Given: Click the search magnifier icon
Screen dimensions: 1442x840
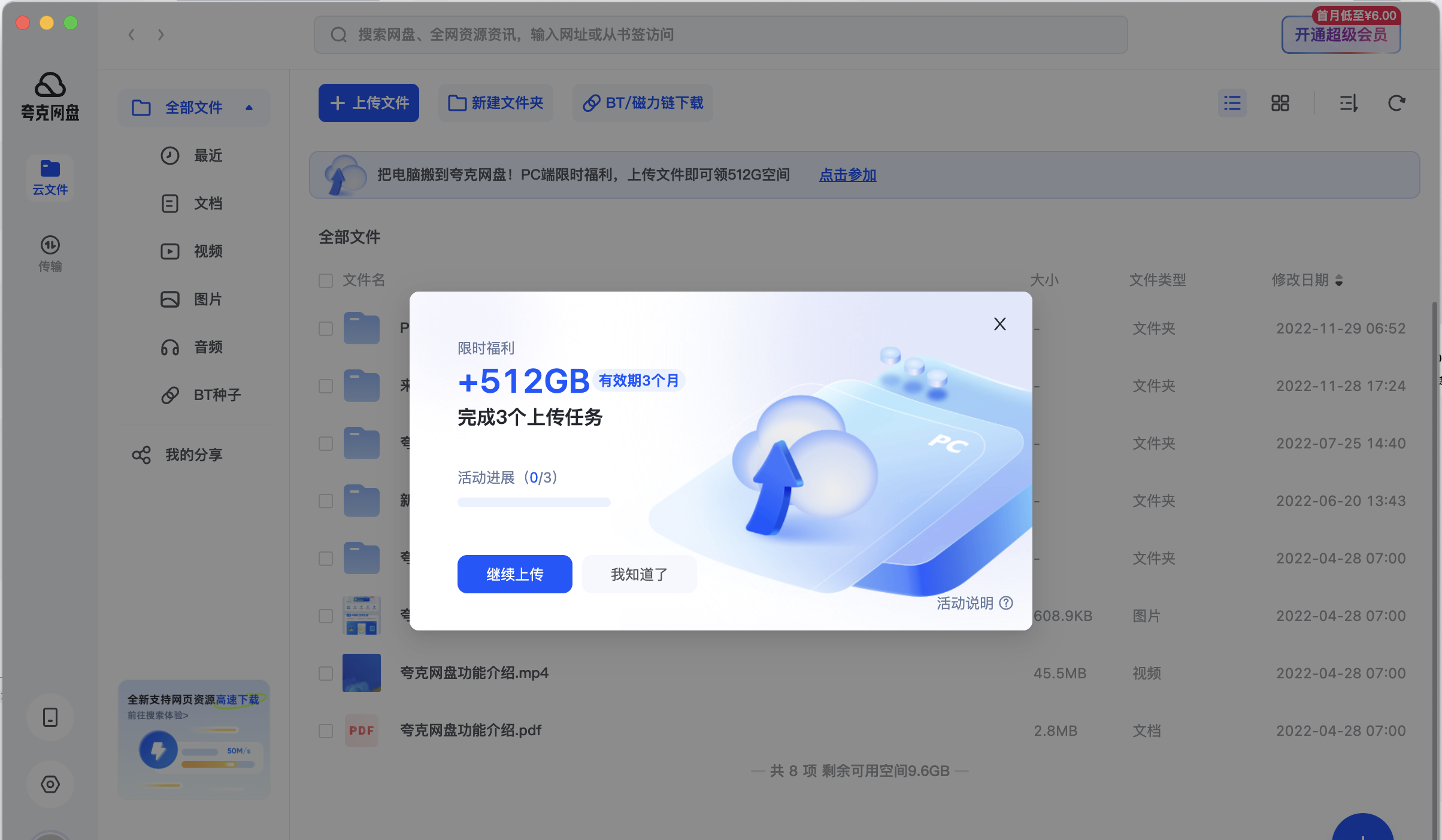Looking at the screenshot, I should point(339,35).
